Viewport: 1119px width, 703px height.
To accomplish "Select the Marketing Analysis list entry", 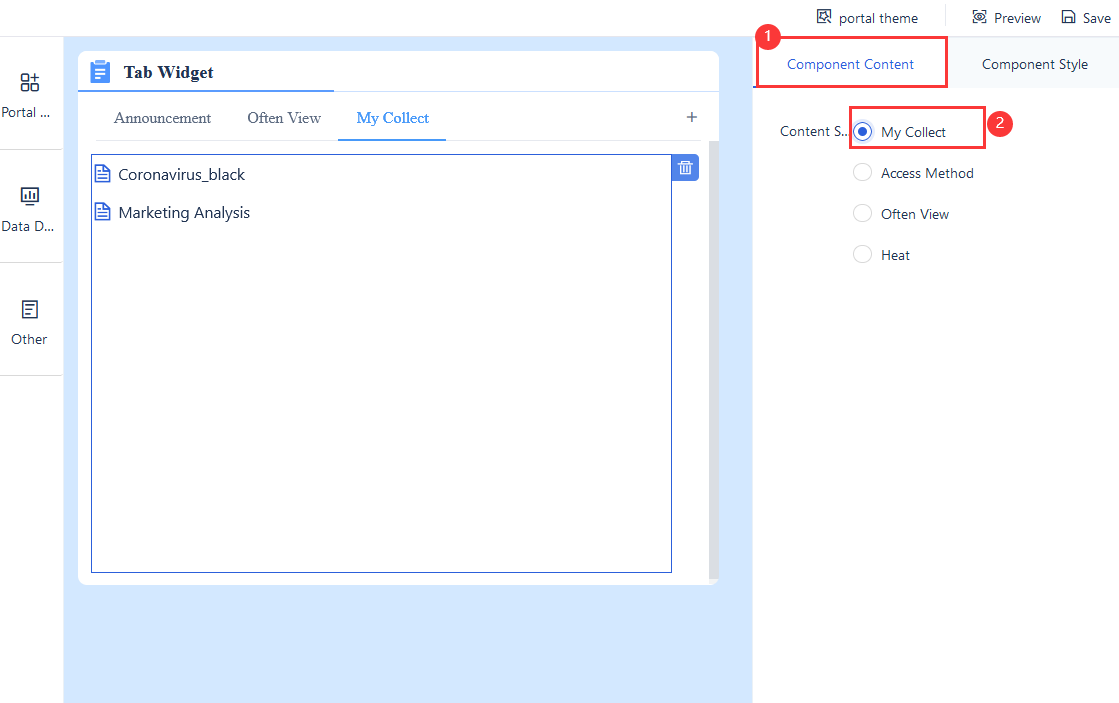I will [x=184, y=211].
